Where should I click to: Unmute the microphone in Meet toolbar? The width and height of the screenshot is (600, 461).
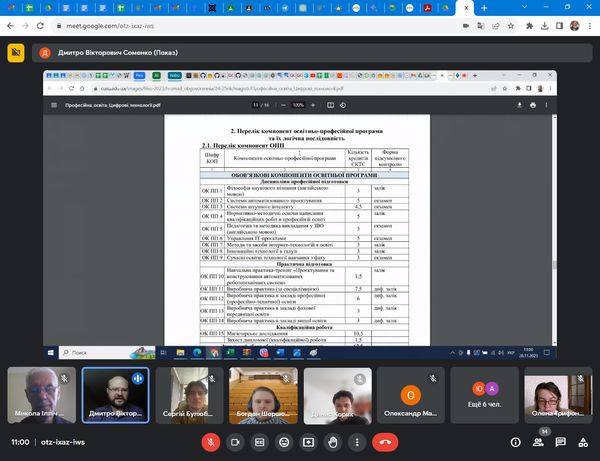(211, 441)
